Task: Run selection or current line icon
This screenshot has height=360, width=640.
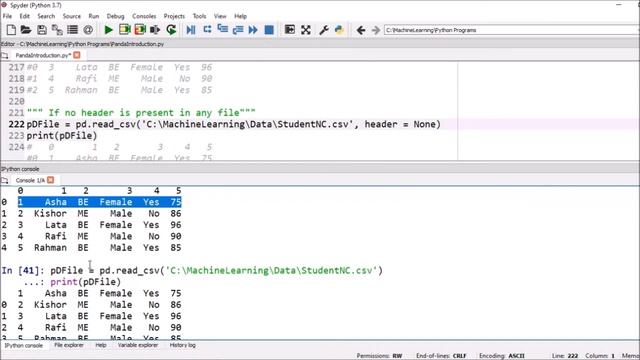Action: [155, 30]
